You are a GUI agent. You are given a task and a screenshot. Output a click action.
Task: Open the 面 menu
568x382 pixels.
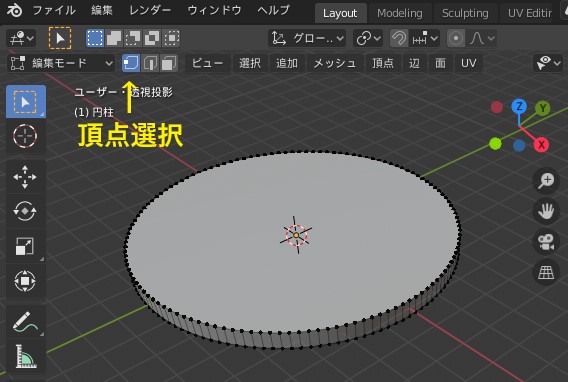coord(440,63)
